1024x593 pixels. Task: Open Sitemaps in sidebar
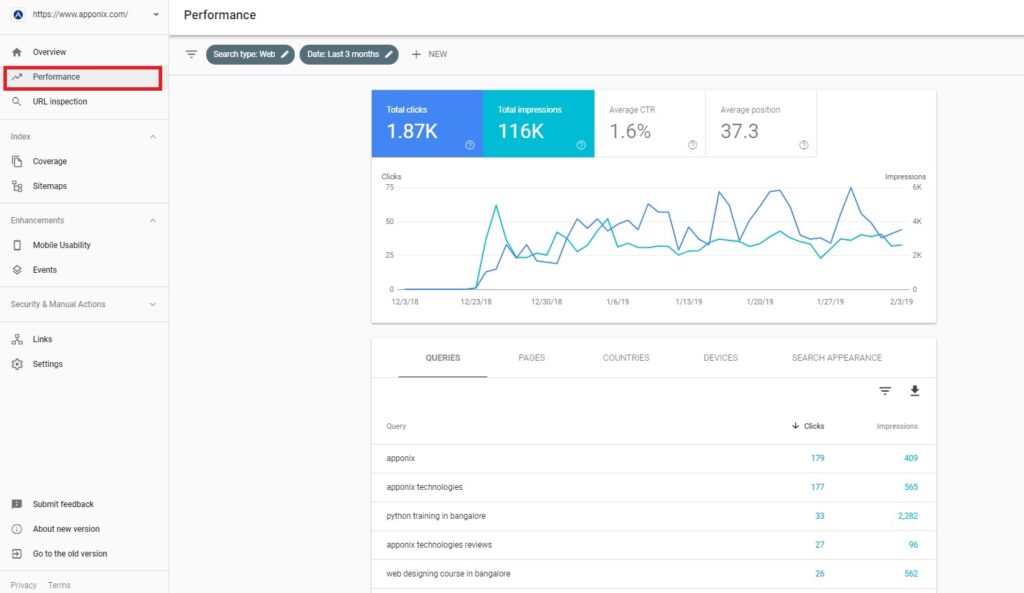coord(84,186)
